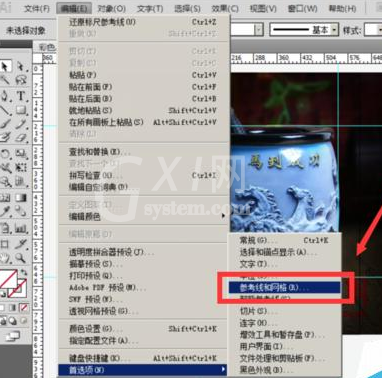Choose 颜色设置(G) menu entry
This screenshot has width=382, height=378.
pos(144,329)
